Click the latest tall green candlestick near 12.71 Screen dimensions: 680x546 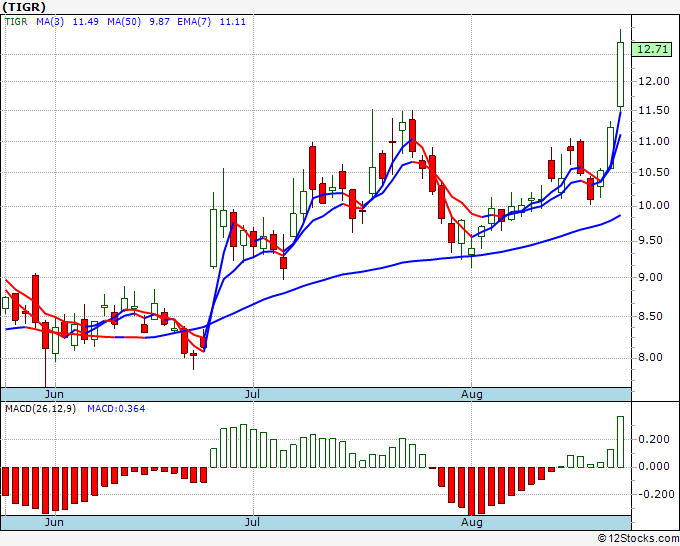[621, 74]
